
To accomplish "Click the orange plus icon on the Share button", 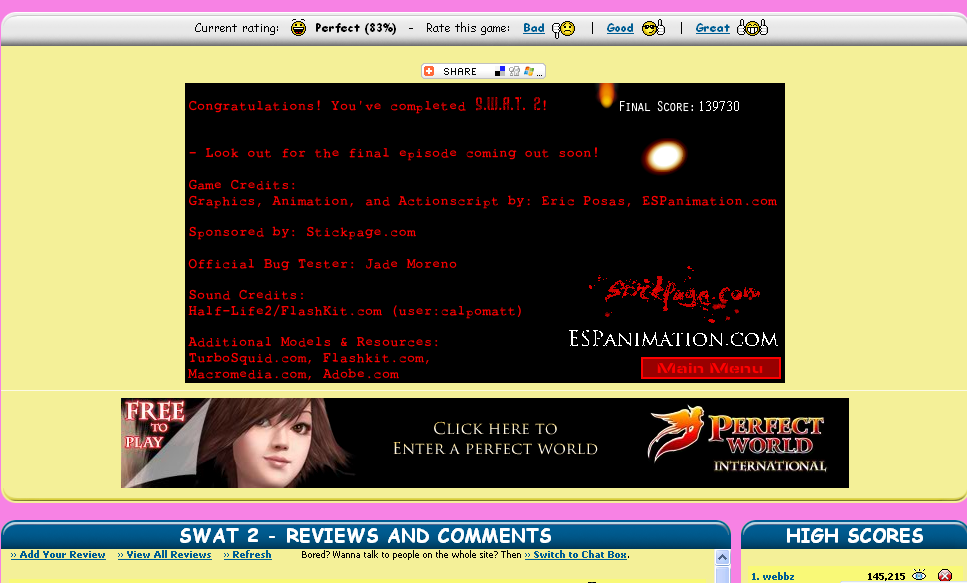I will point(430,71).
